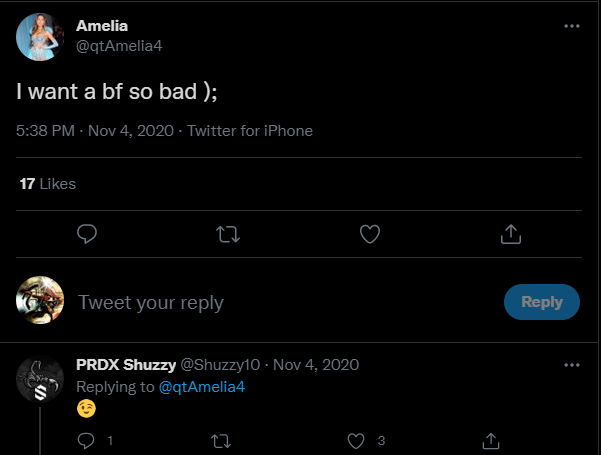
Task: Click the Twitter for iPhone source link
Action: (250, 131)
